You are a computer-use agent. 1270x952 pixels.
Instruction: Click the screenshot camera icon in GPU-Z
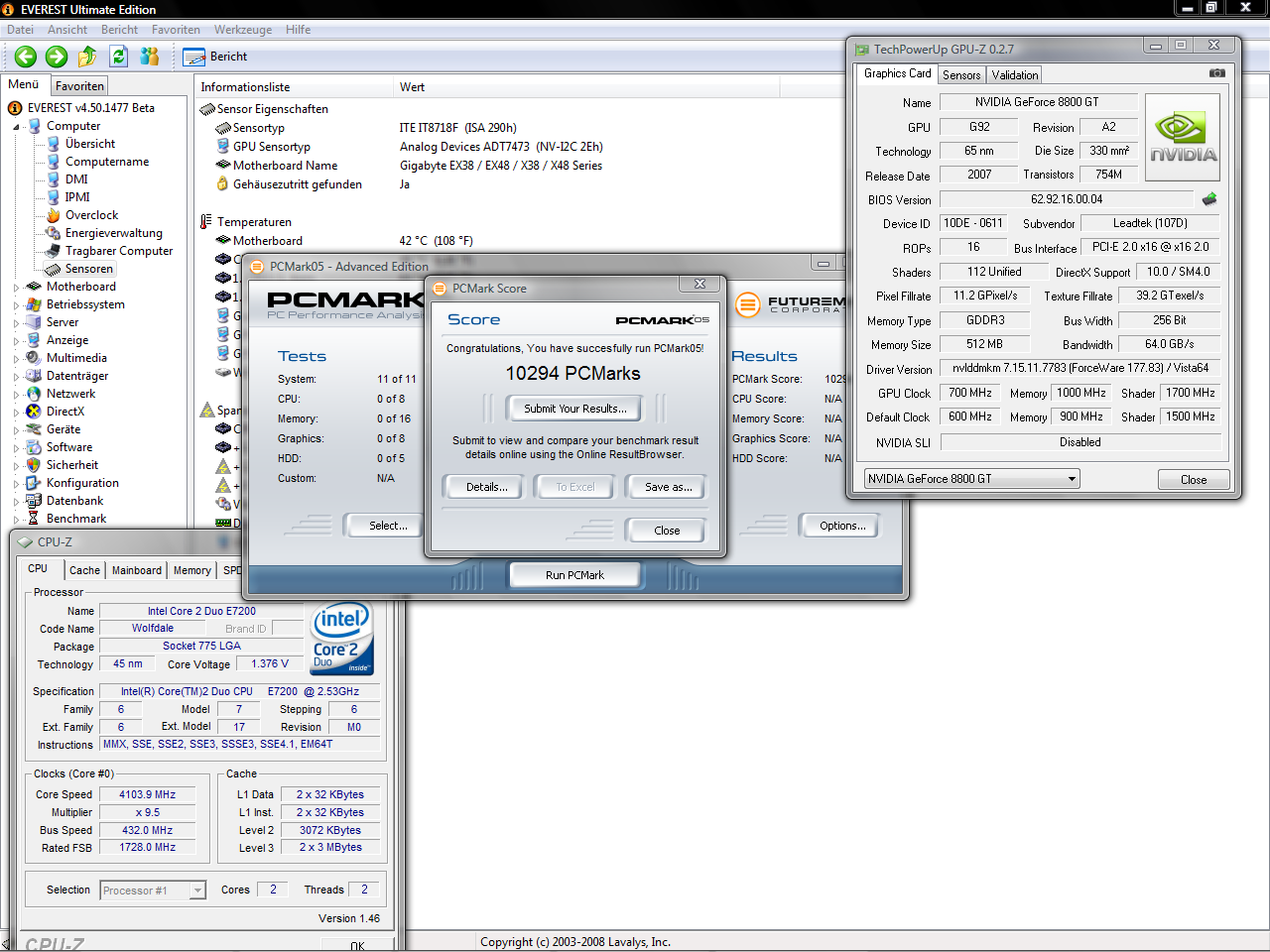(x=1217, y=73)
